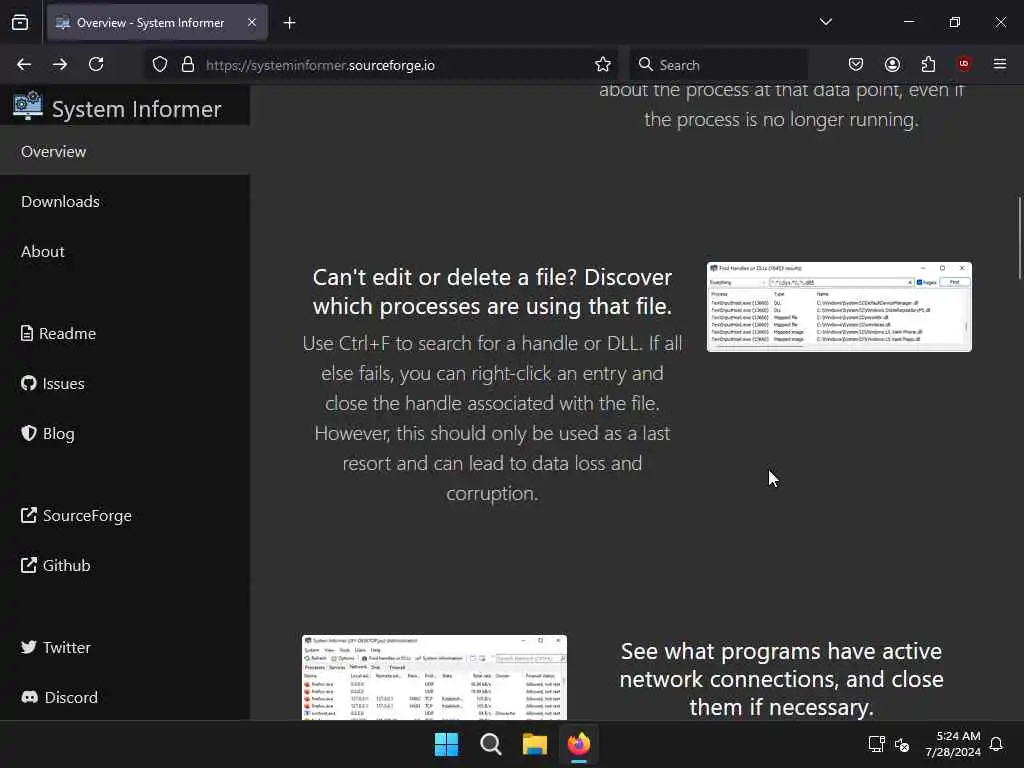Click the System Informer site title
This screenshot has height=768, width=1024.
point(136,109)
